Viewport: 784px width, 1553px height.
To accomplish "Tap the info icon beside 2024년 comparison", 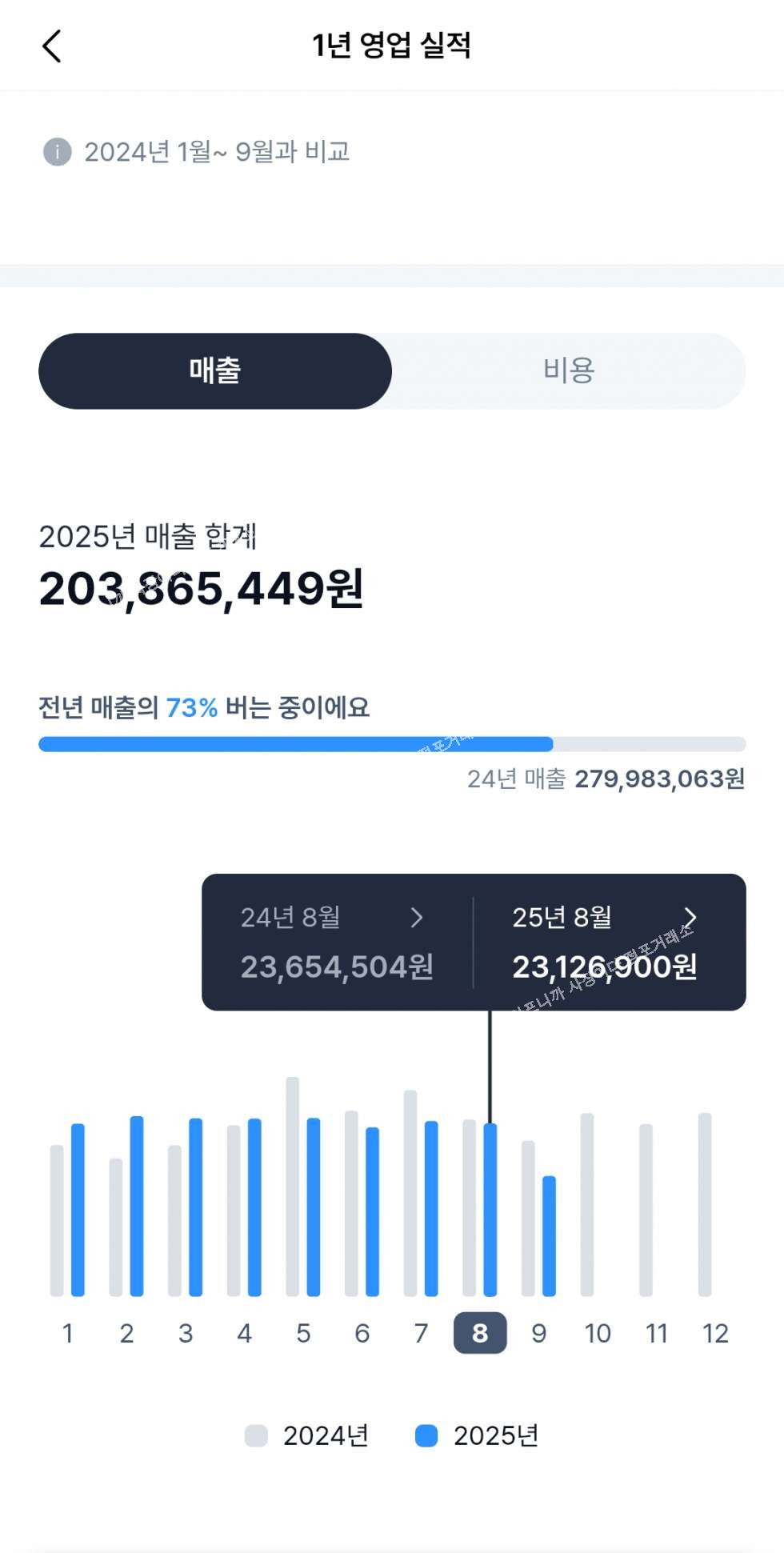I will coord(57,151).
